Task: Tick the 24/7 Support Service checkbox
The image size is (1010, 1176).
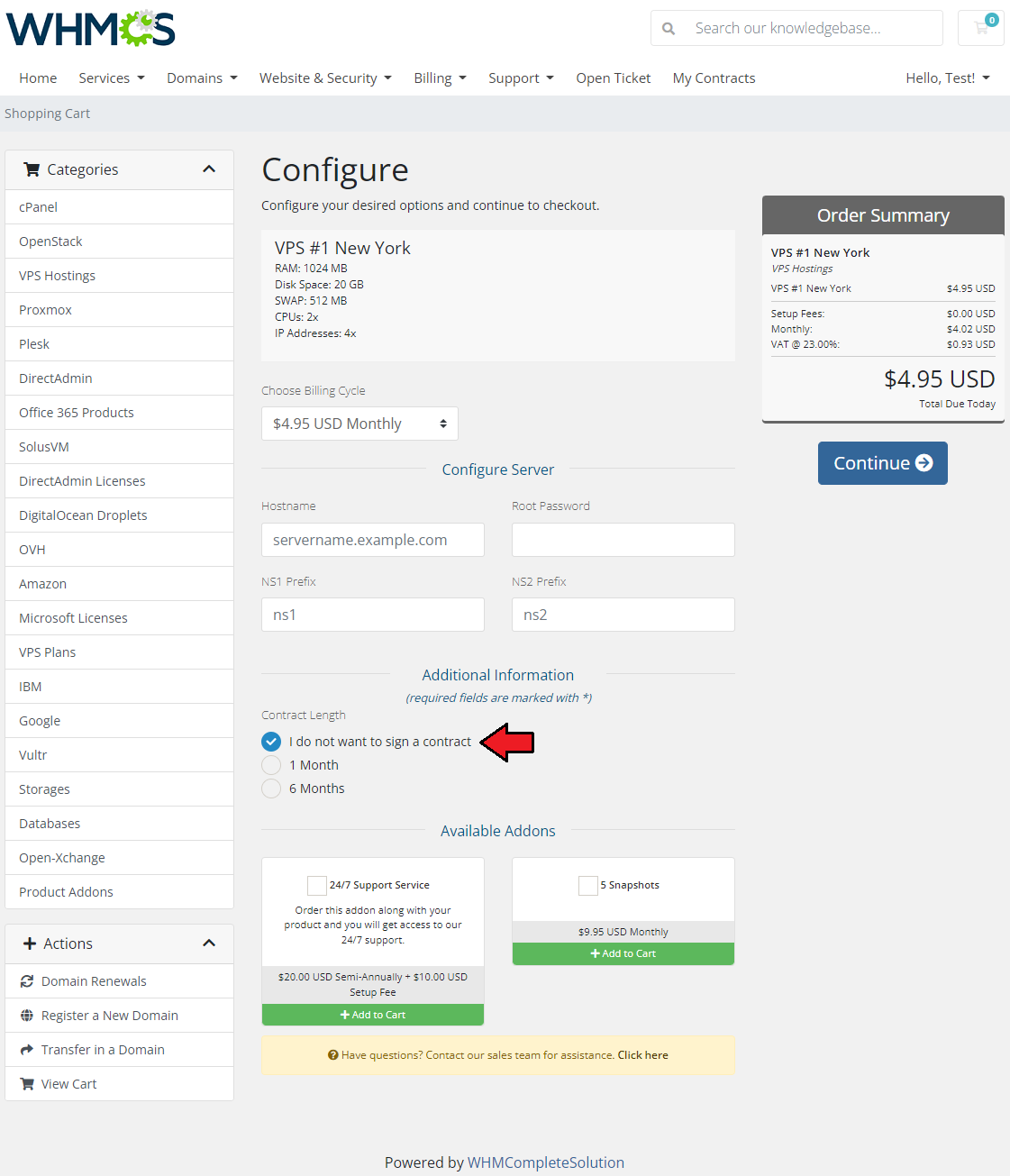Action: (317, 885)
